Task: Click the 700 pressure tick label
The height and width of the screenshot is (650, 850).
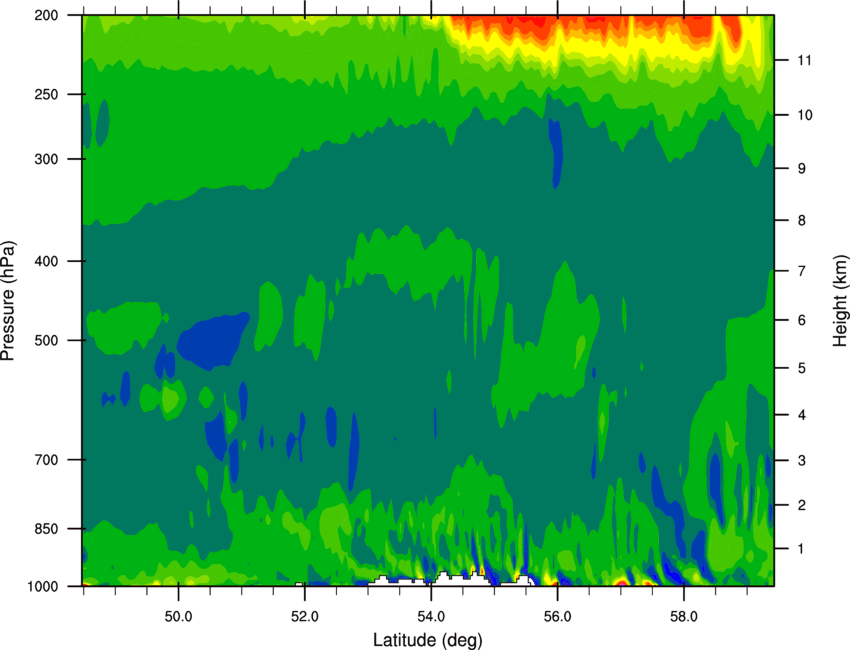Action: click(47, 460)
